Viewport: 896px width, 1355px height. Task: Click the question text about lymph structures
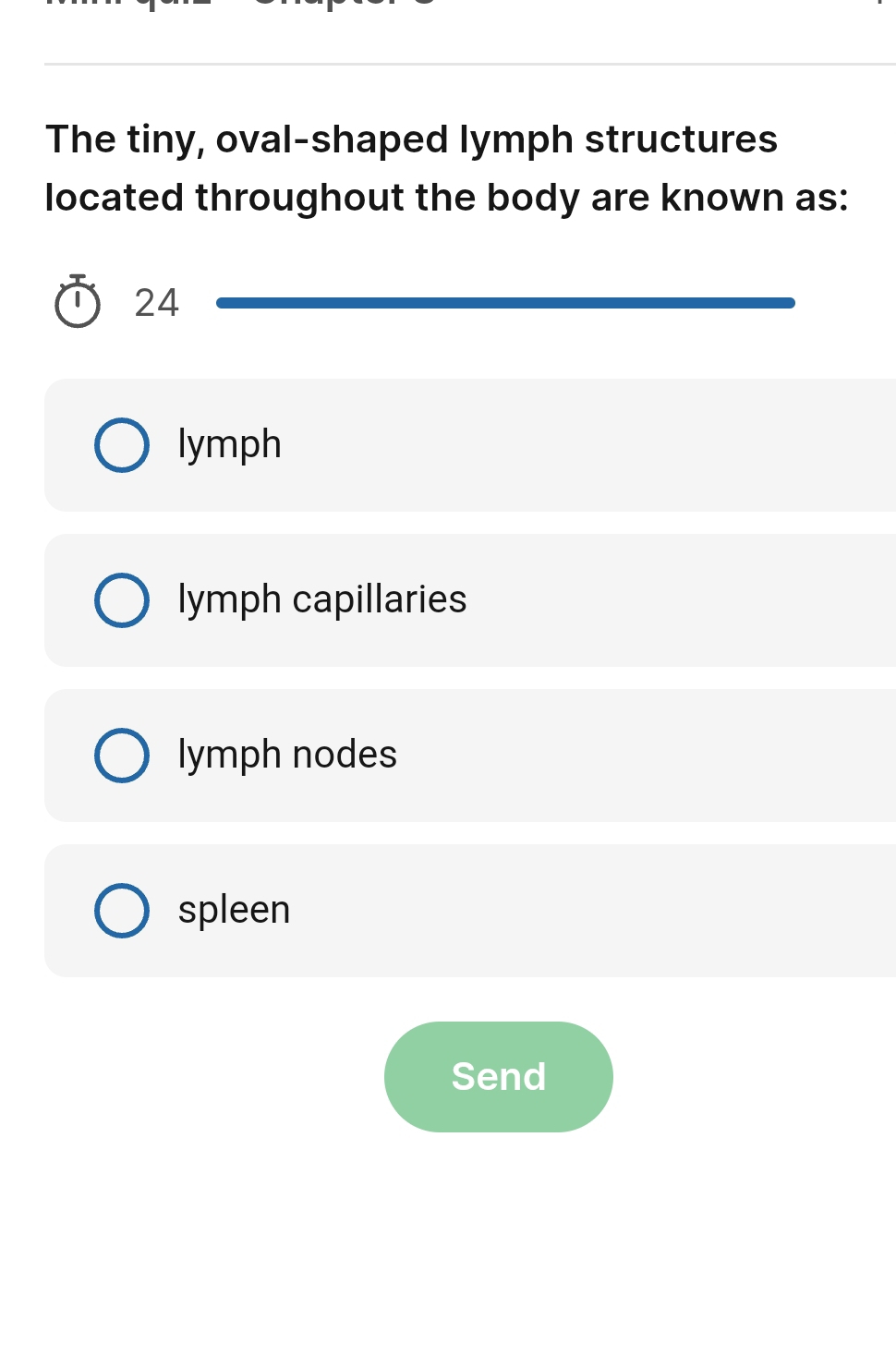pos(446,168)
